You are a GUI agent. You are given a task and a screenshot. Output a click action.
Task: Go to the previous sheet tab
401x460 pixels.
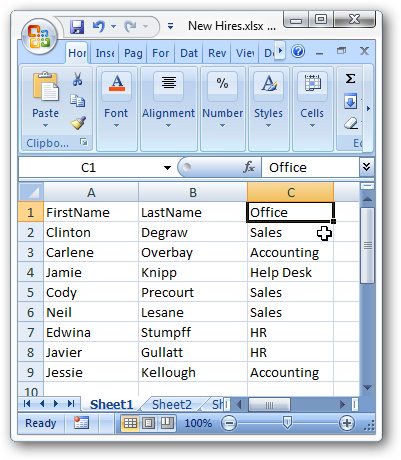pos(42,404)
